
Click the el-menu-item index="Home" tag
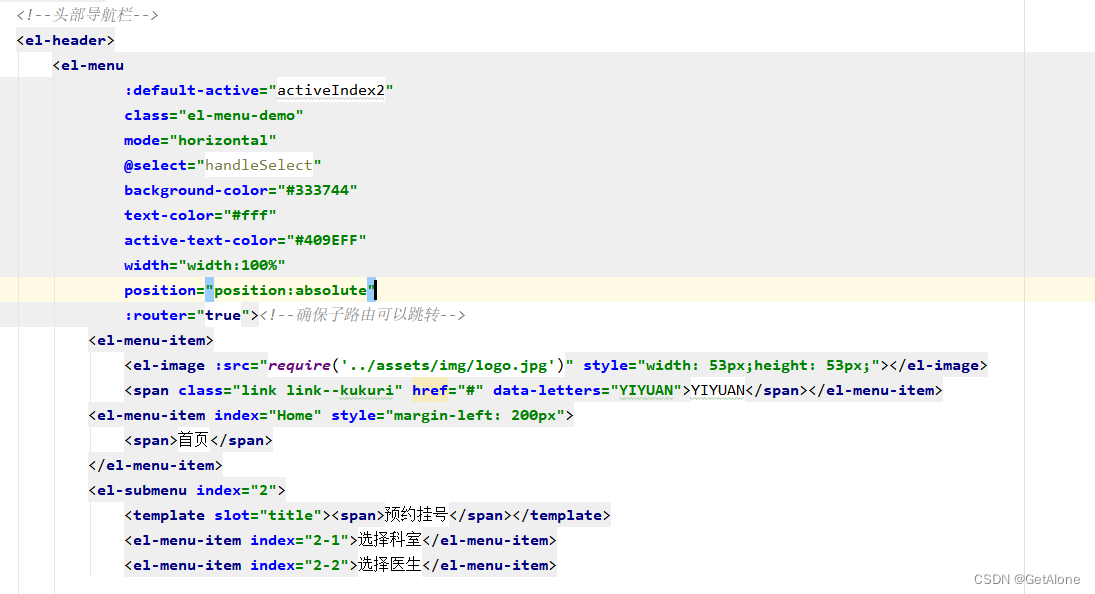[331, 416]
